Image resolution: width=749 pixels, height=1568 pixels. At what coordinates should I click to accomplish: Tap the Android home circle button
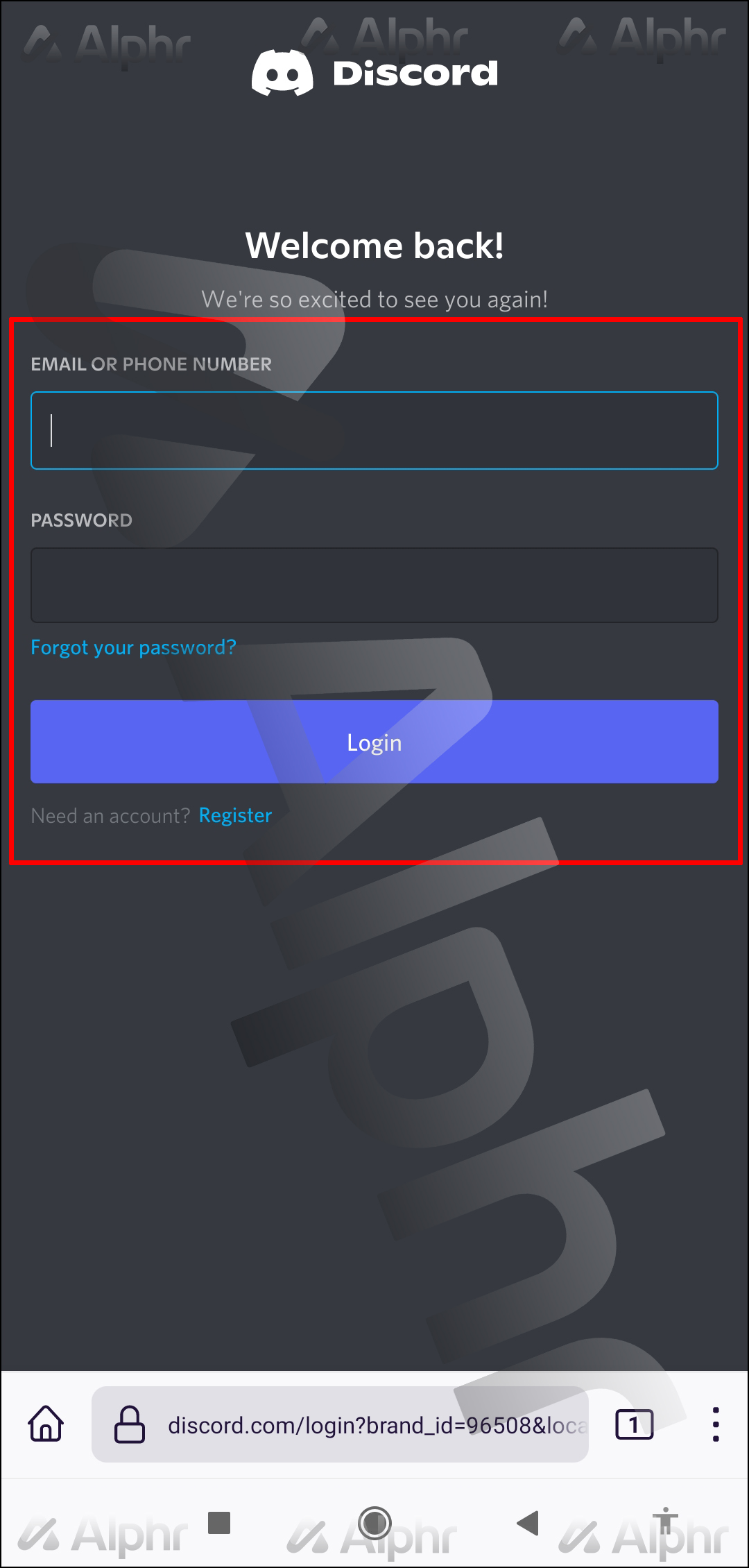374,1523
